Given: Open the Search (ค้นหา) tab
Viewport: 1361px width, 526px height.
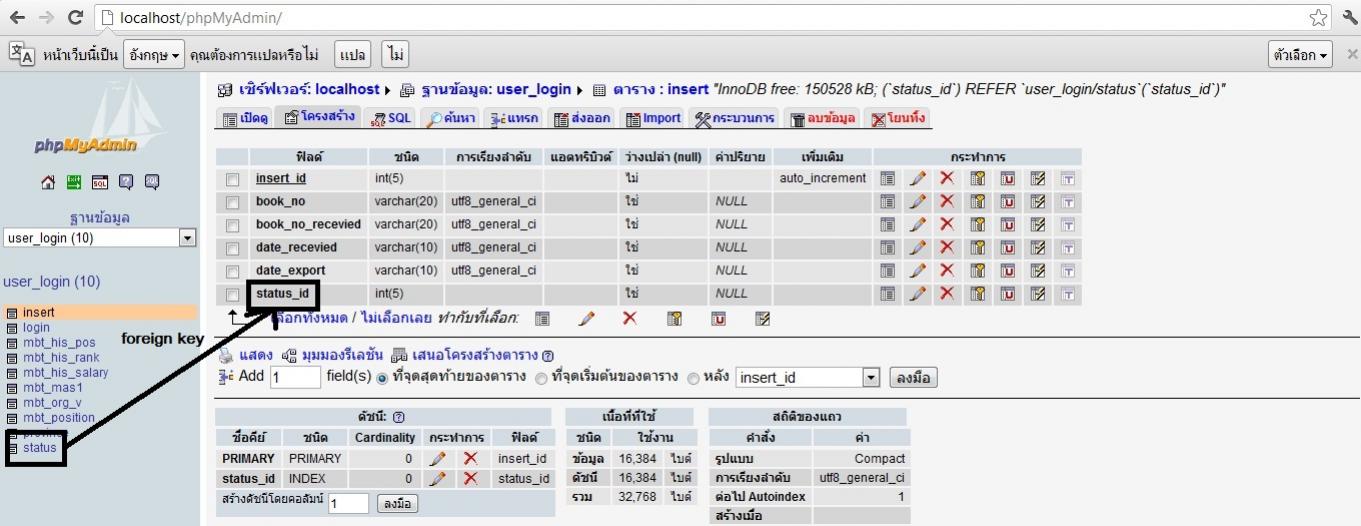Looking at the screenshot, I should pos(451,118).
